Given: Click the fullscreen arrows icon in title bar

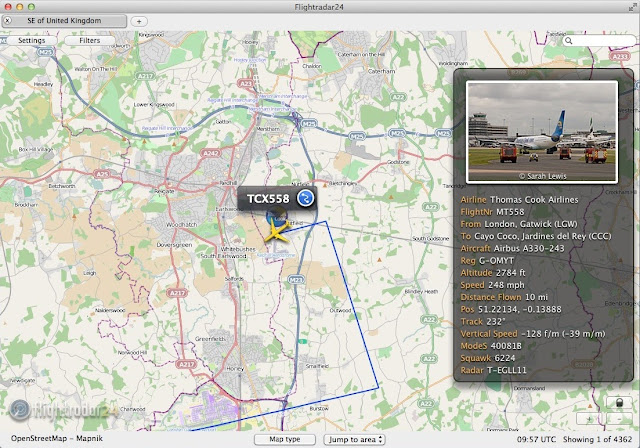Looking at the screenshot, I should 632,7.
